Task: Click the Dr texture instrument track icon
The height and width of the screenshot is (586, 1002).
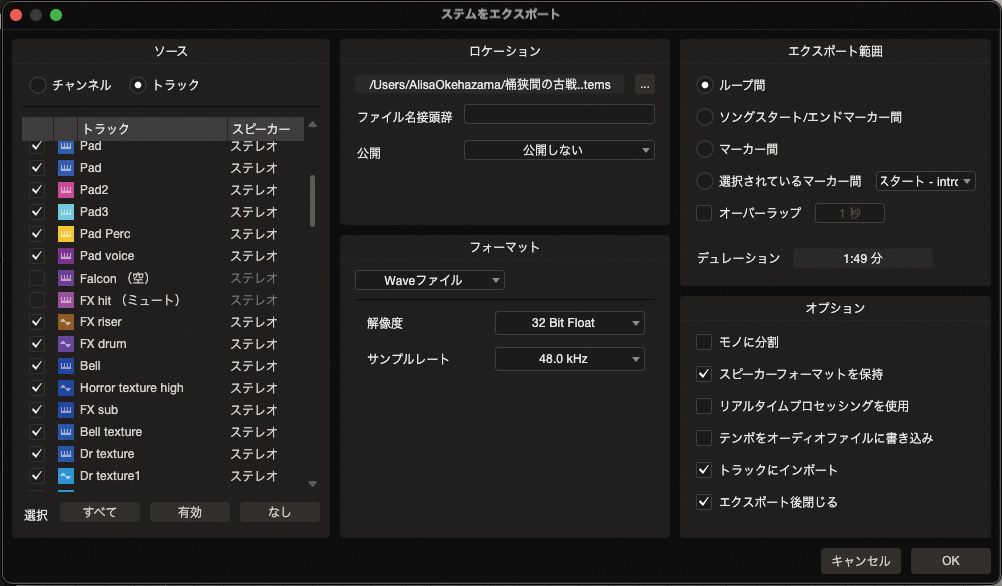Action: click(x=66, y=454)
